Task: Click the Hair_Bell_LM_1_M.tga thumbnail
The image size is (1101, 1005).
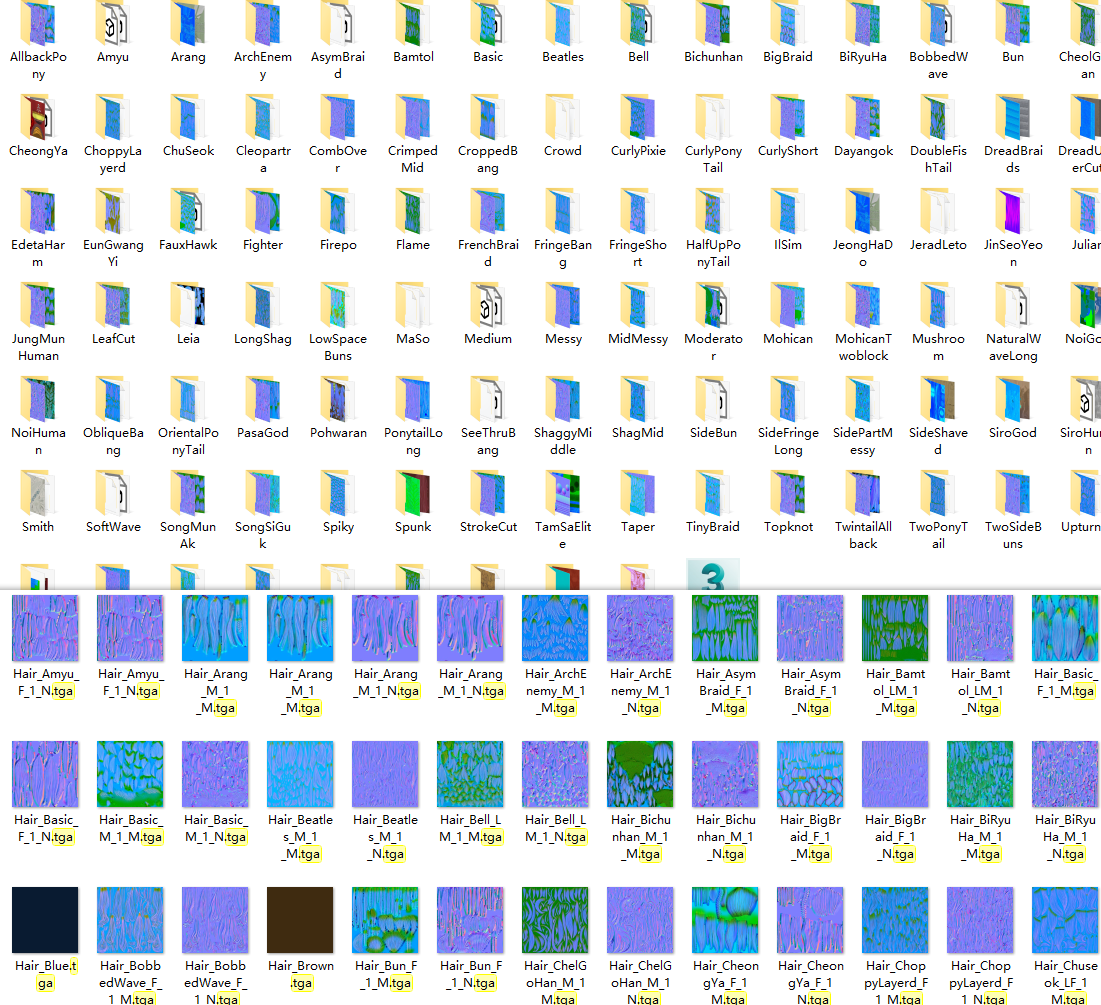Action: coord(470,774)
